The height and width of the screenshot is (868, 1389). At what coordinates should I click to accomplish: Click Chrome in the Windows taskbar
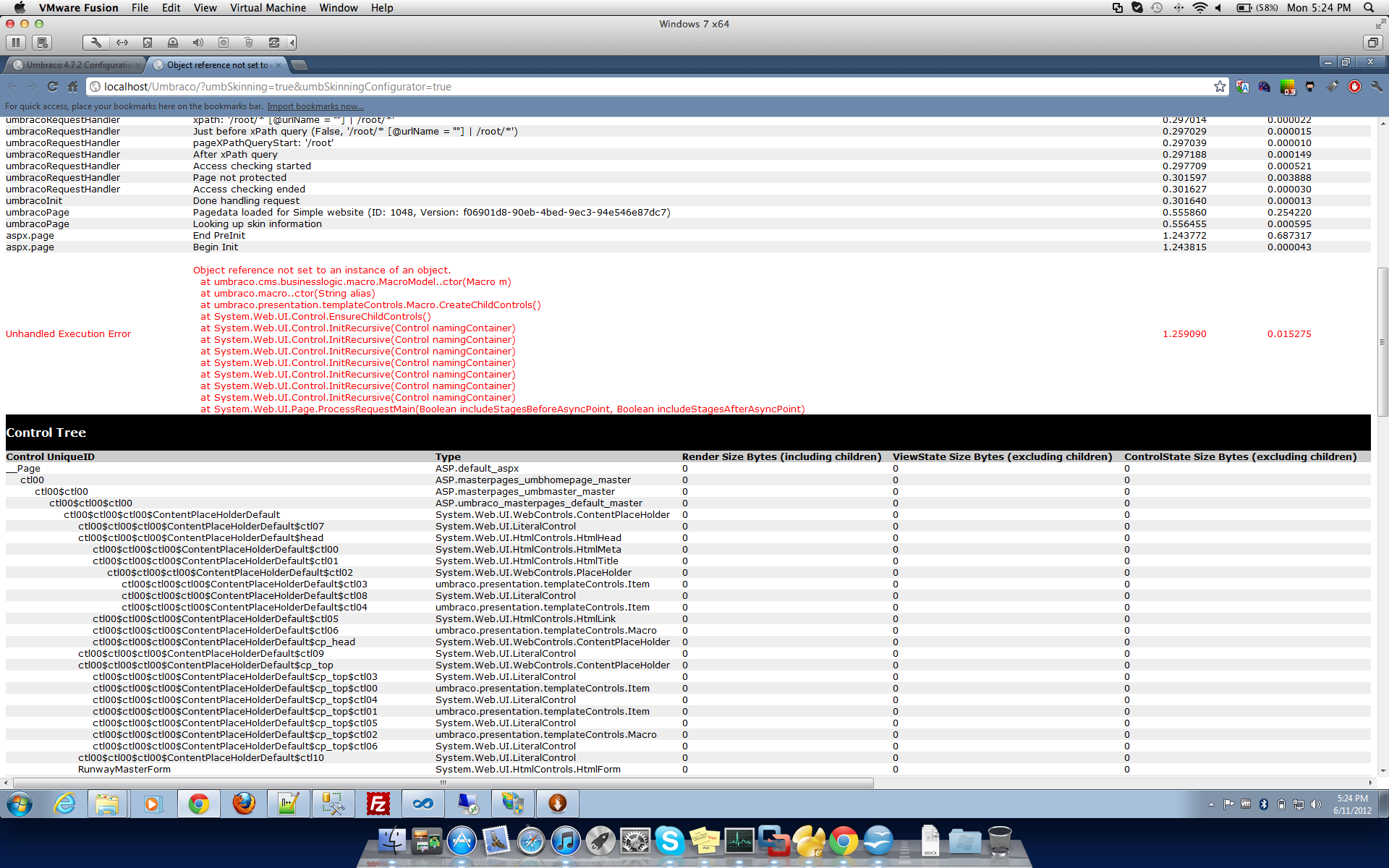click(x=198, y=804)
